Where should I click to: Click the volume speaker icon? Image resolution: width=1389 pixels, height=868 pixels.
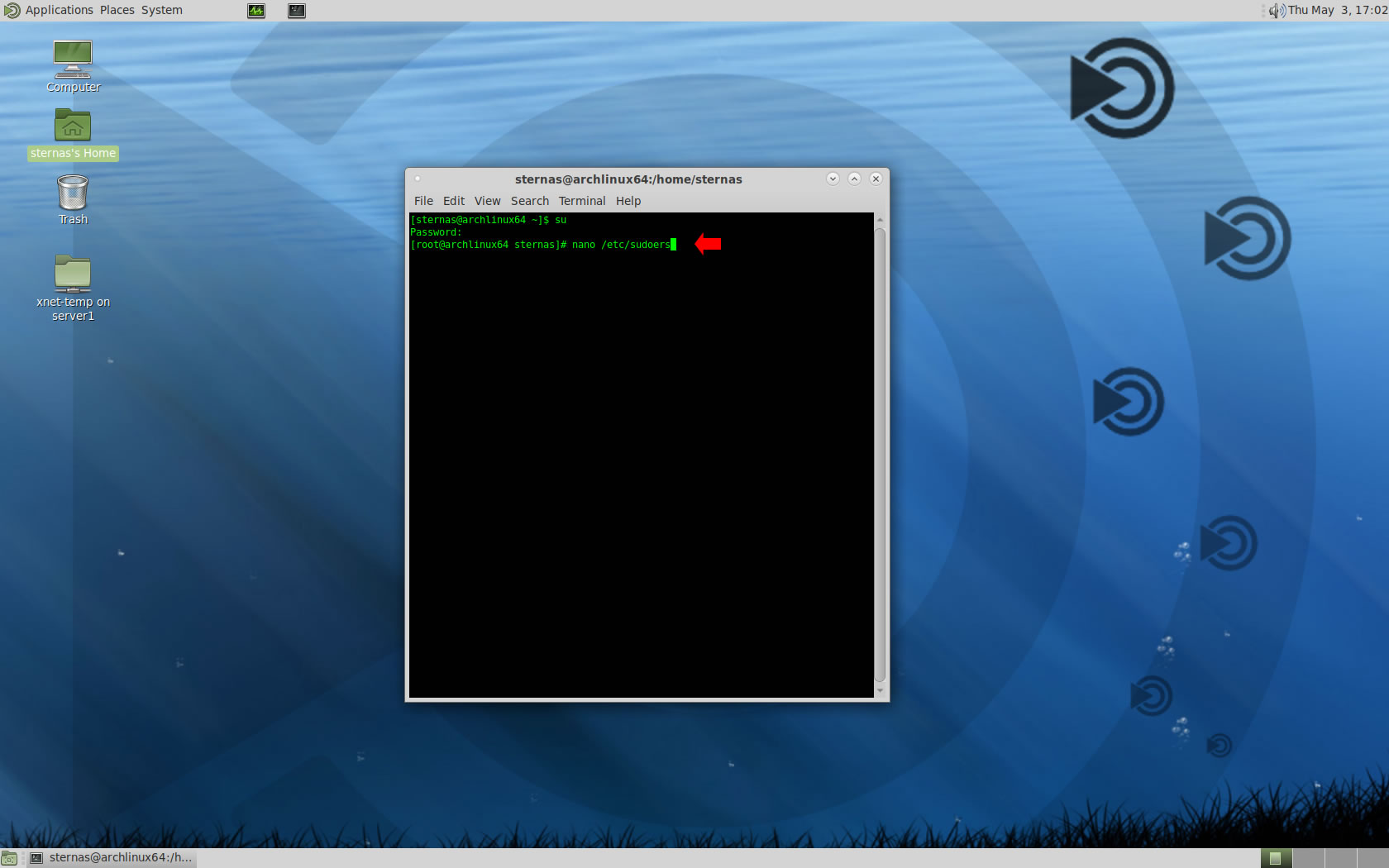1277,11
